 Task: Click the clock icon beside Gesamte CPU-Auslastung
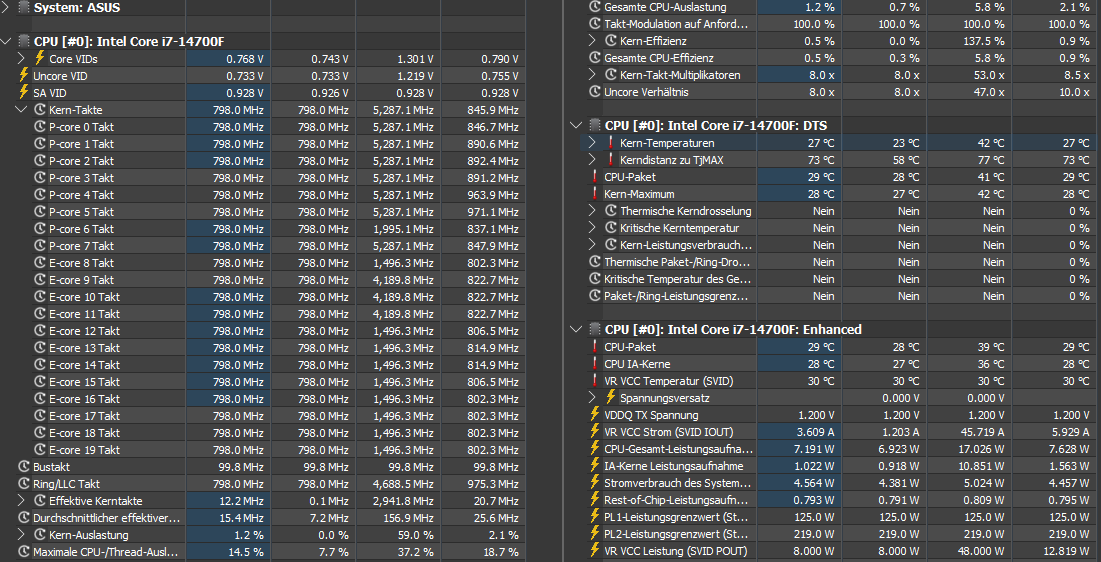[595, 7]
